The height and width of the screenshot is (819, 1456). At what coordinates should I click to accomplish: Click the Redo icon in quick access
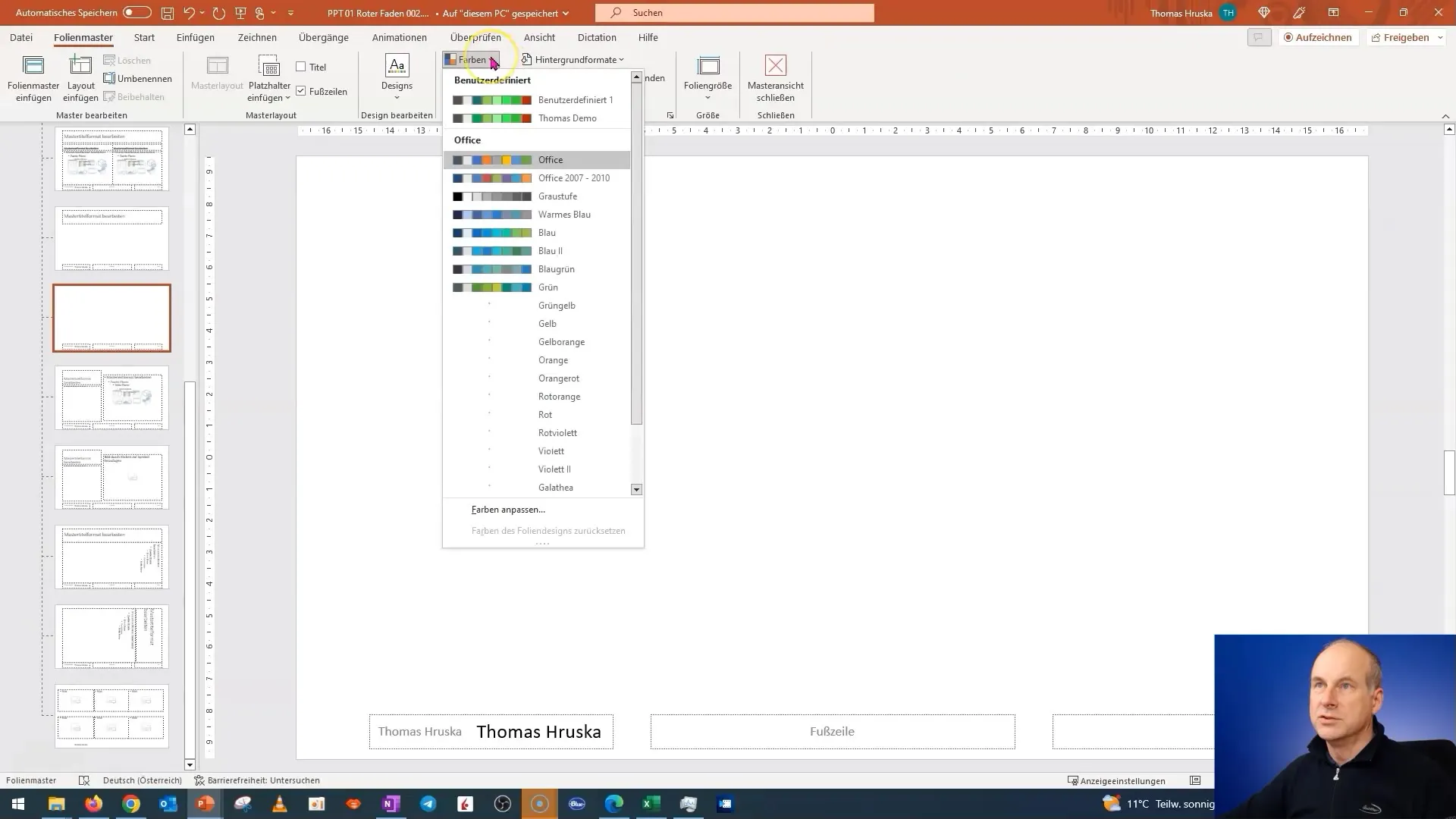(219, 13)
